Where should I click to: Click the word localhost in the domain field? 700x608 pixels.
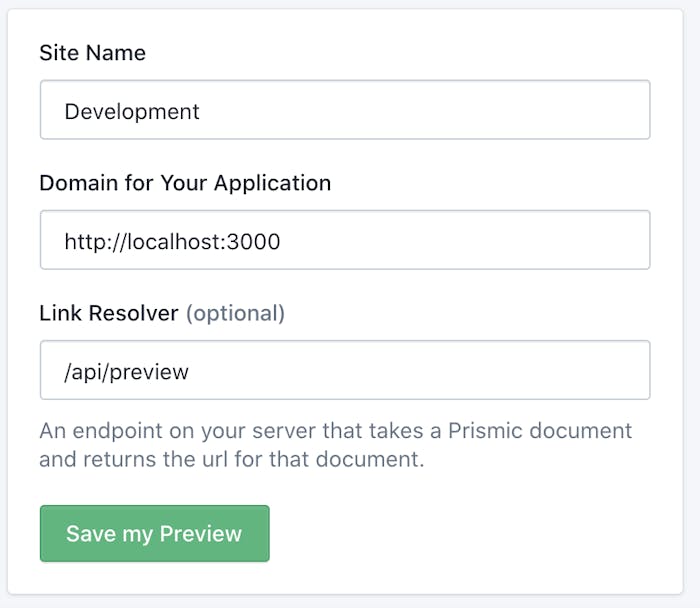coord(173,242)
